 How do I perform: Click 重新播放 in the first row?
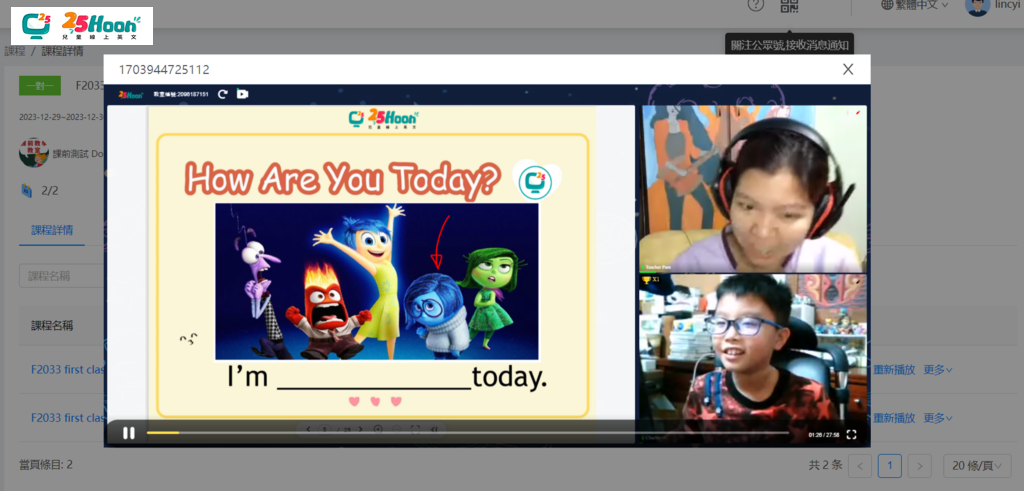pos(894,370)
